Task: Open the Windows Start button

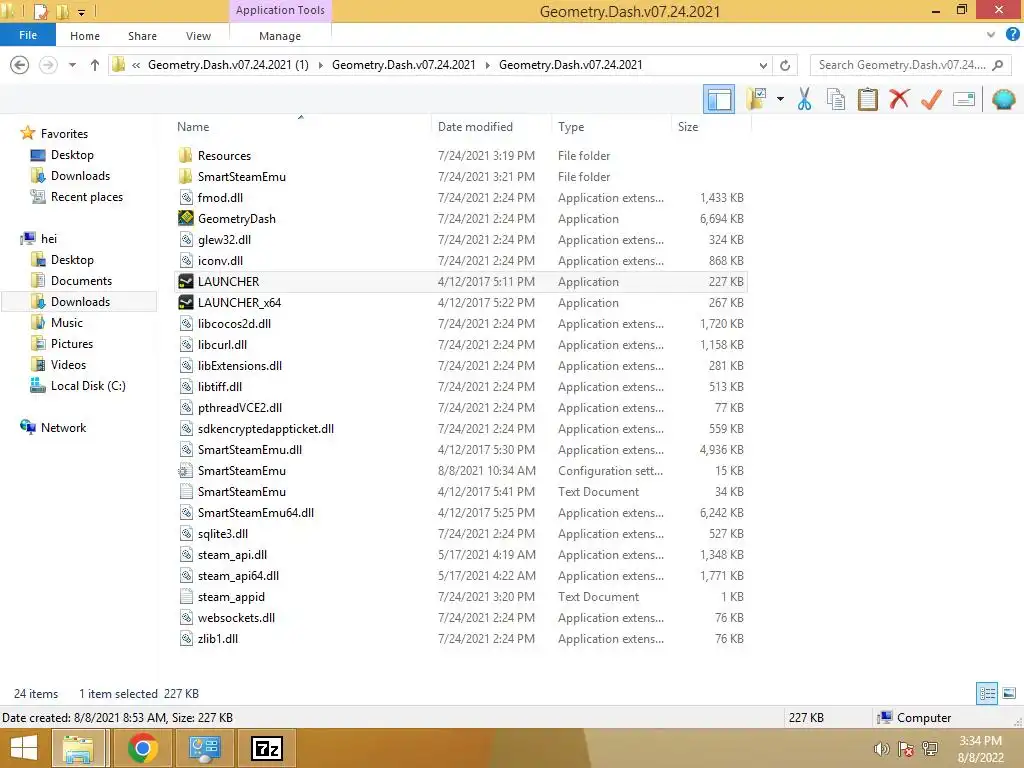Action: 24,748
